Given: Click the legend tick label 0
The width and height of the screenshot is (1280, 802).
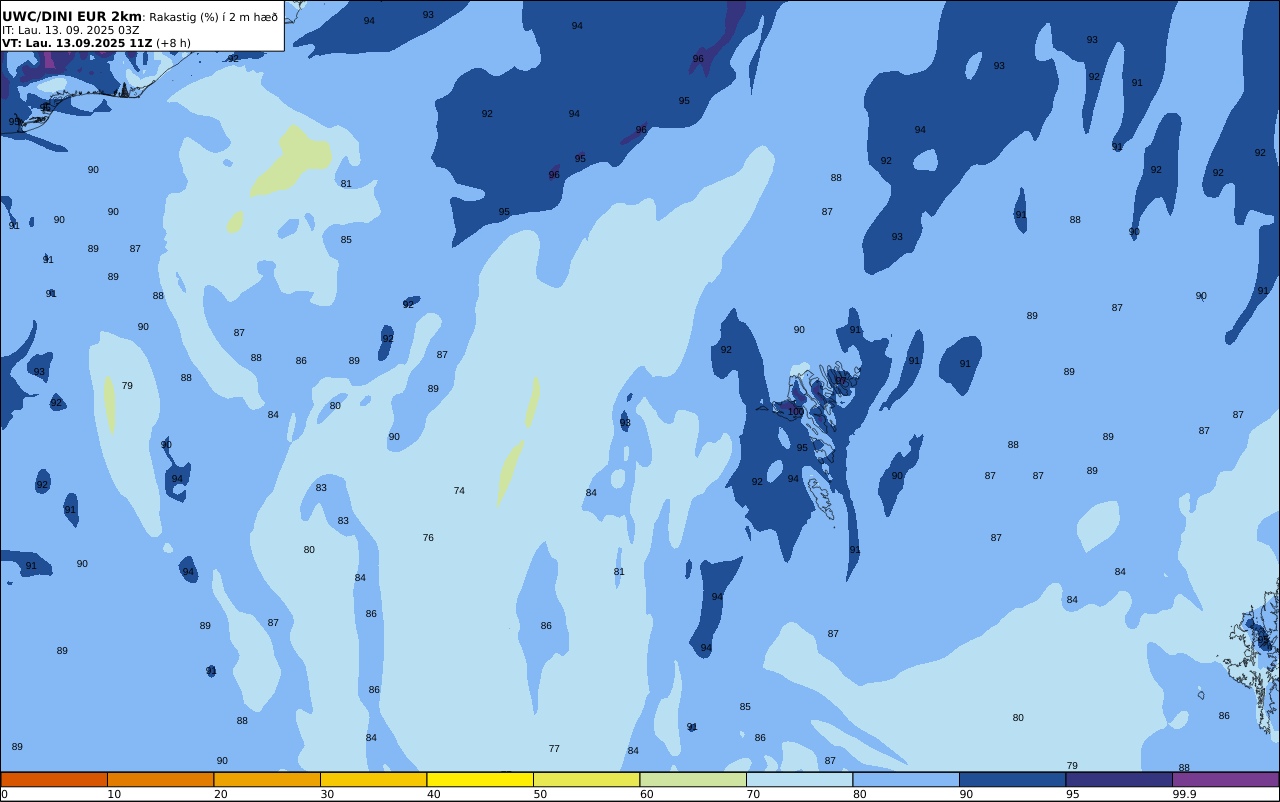Looking at the screenshot, I should pyautogui.click(x=4, y=794).
